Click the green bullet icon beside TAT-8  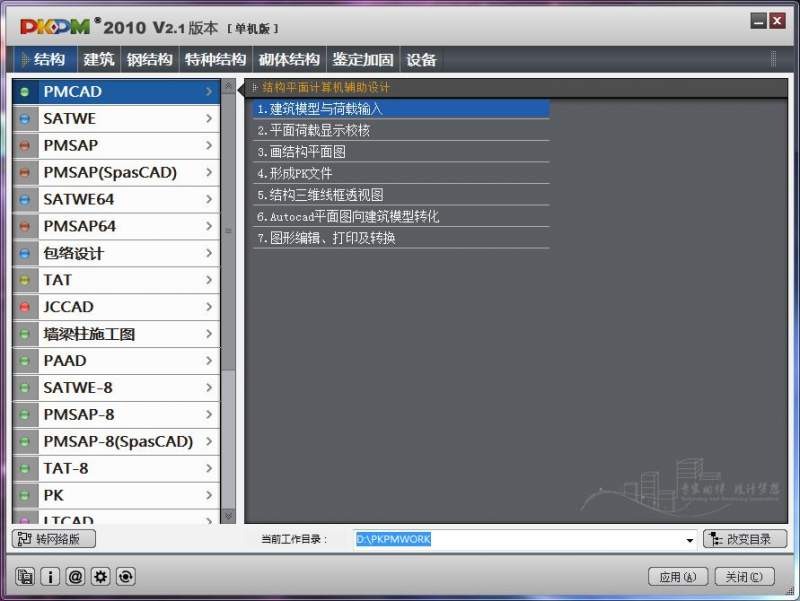tap(24, 468)
